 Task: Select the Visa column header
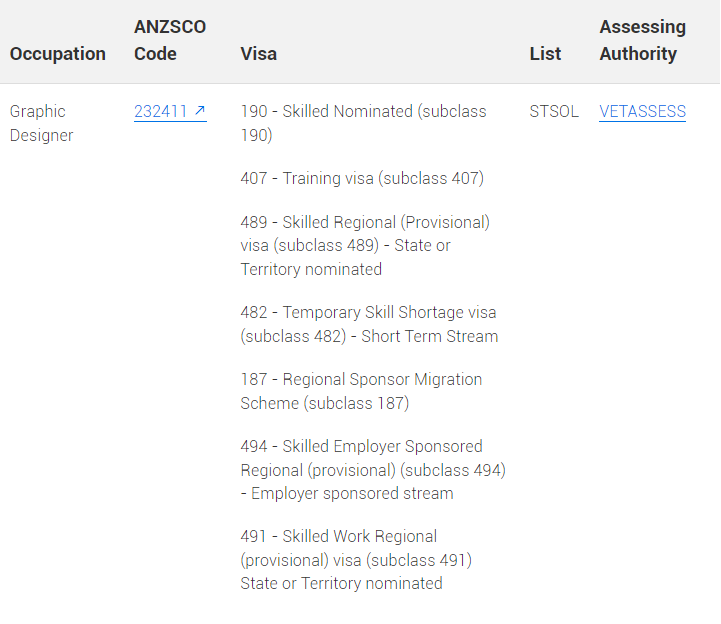[x=258, y=54]
